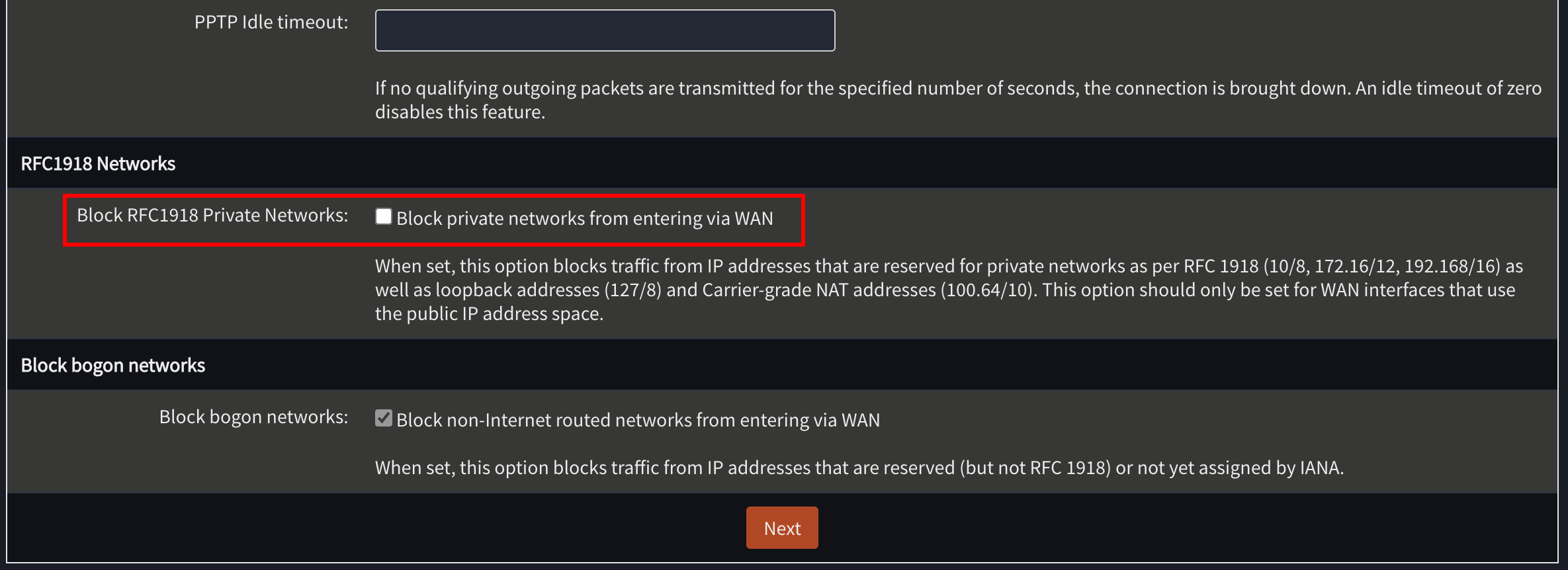Click the orange Next button to continue
The image size is (1568, 570).
pos(781,527)
